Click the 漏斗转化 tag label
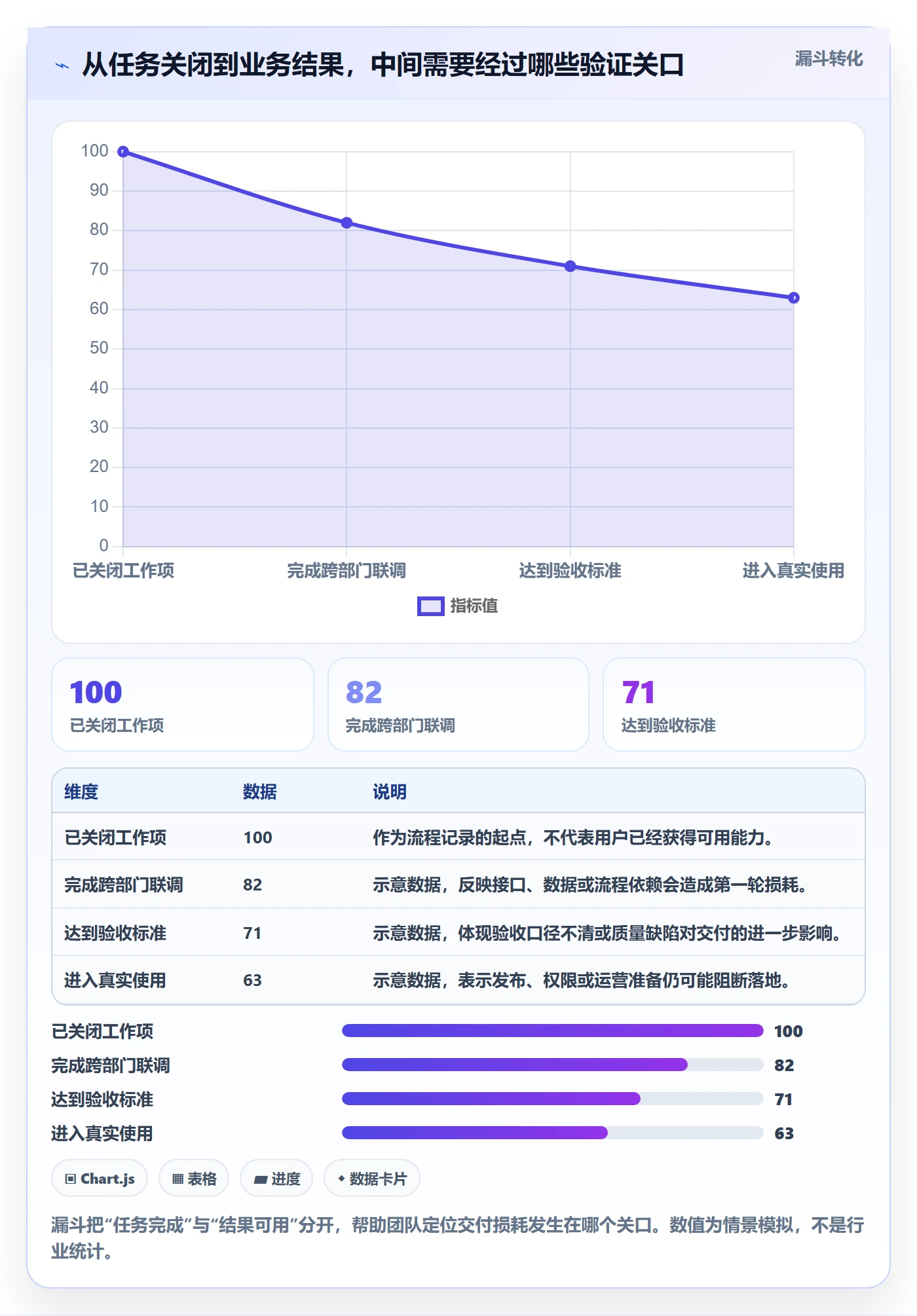This screenshot has height=1316, width=917. pyautogui.click(x=829, y=59)
